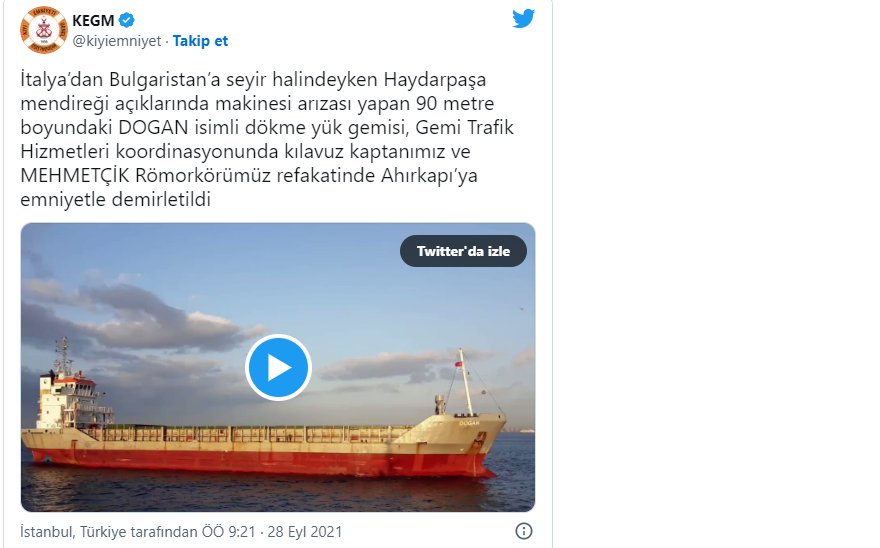Open the KEGM profile avatar logo
The height and width of the screenshot is (548, 880).
(43, 29)
